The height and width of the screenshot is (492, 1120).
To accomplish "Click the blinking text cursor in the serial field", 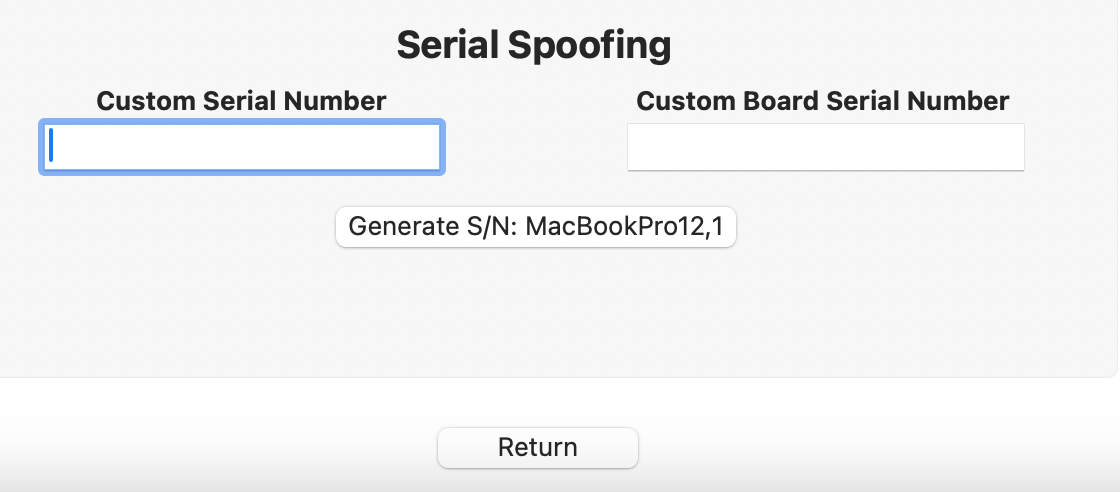I will tap(51, 147).
